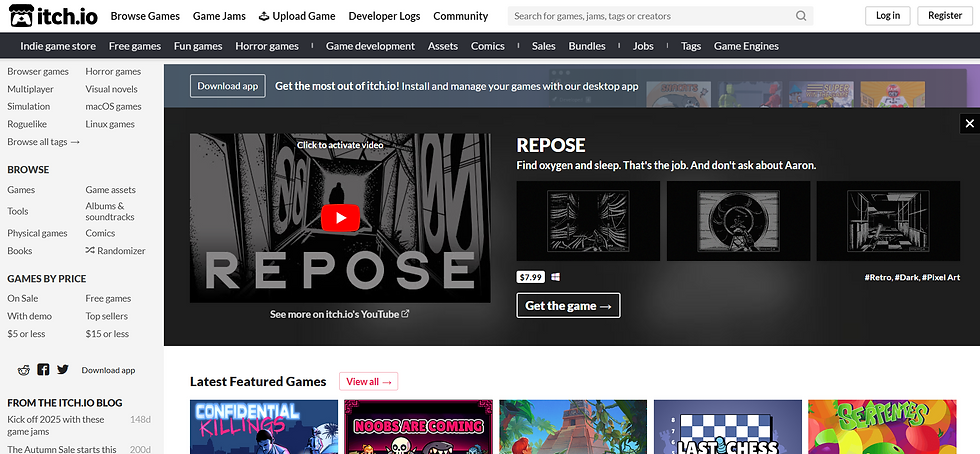The height and width of the screenshot is (454, 980).
Task: Open Multiplayer sidebar link
Action: pos(31,89)
